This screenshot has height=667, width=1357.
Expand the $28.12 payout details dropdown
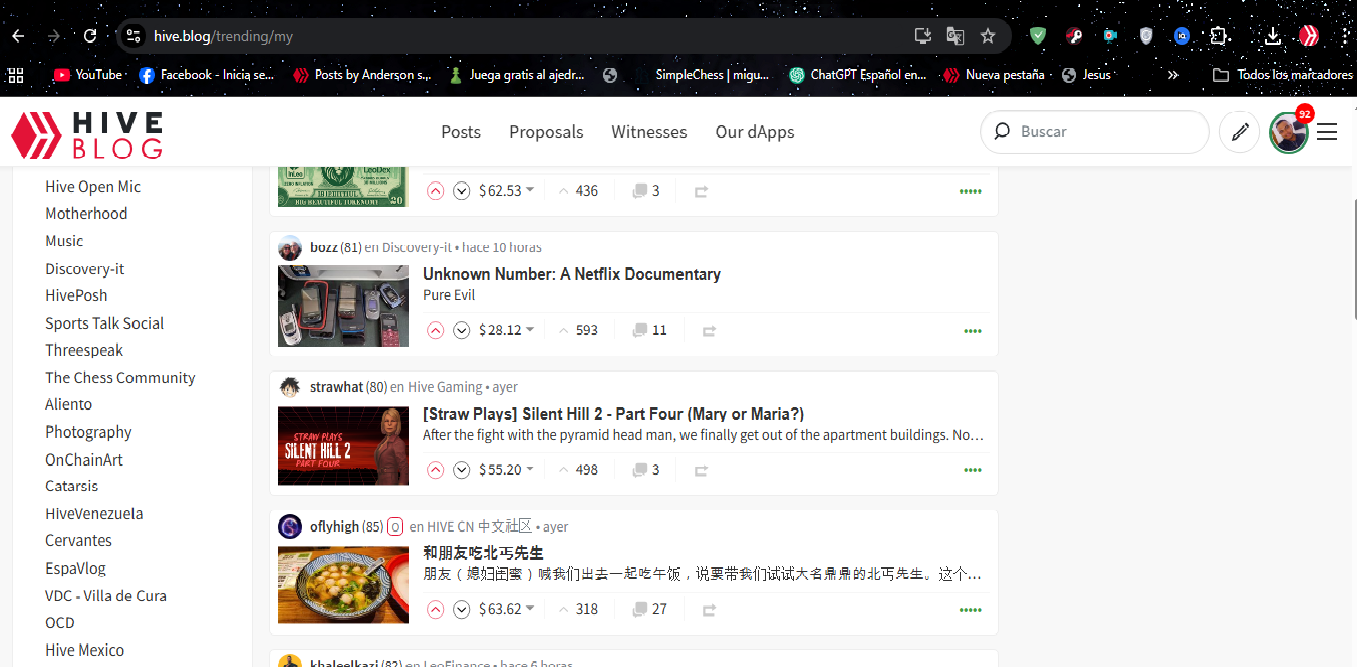[530, 330]
